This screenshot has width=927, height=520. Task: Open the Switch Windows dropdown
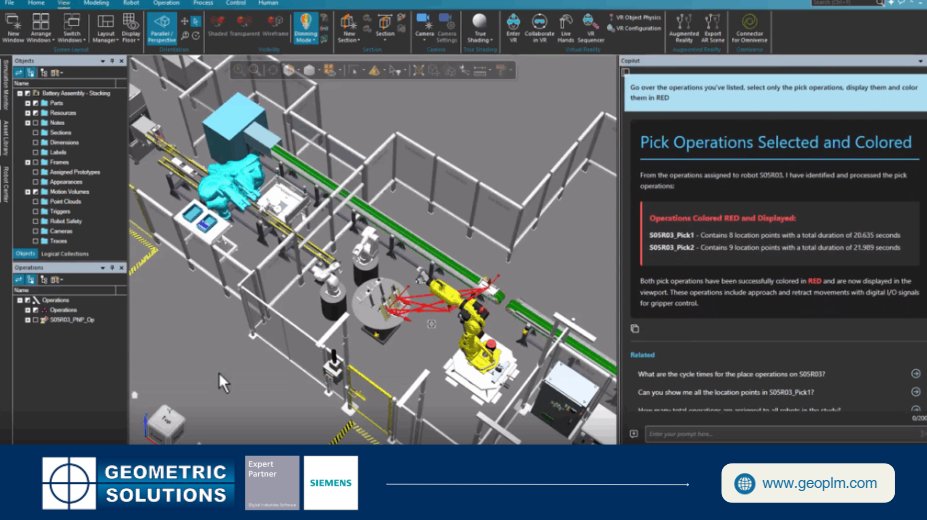click(x=72, y=28)
